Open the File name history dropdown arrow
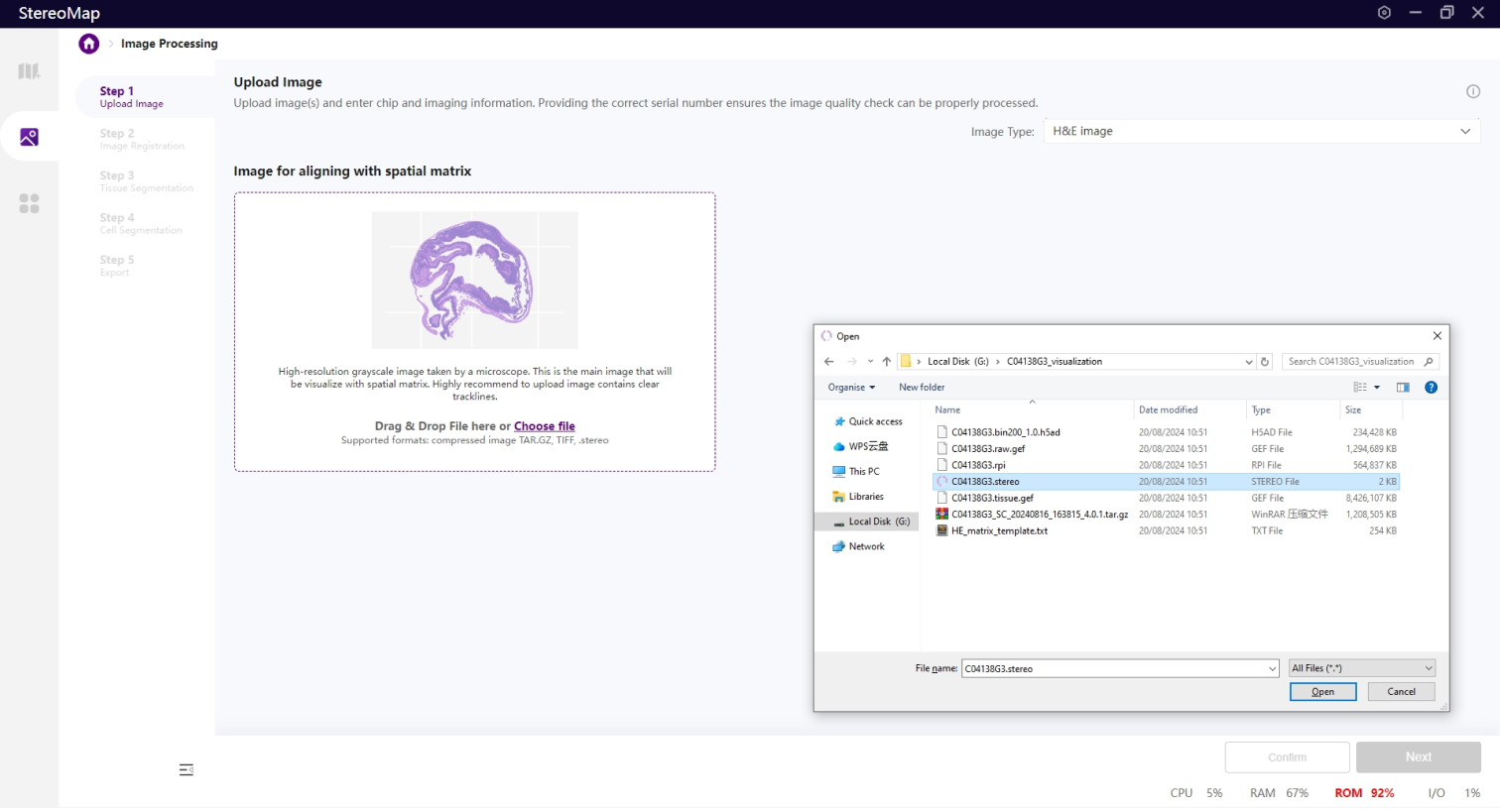Viewport: 1500px width, 812px height. click(1272, 669)
